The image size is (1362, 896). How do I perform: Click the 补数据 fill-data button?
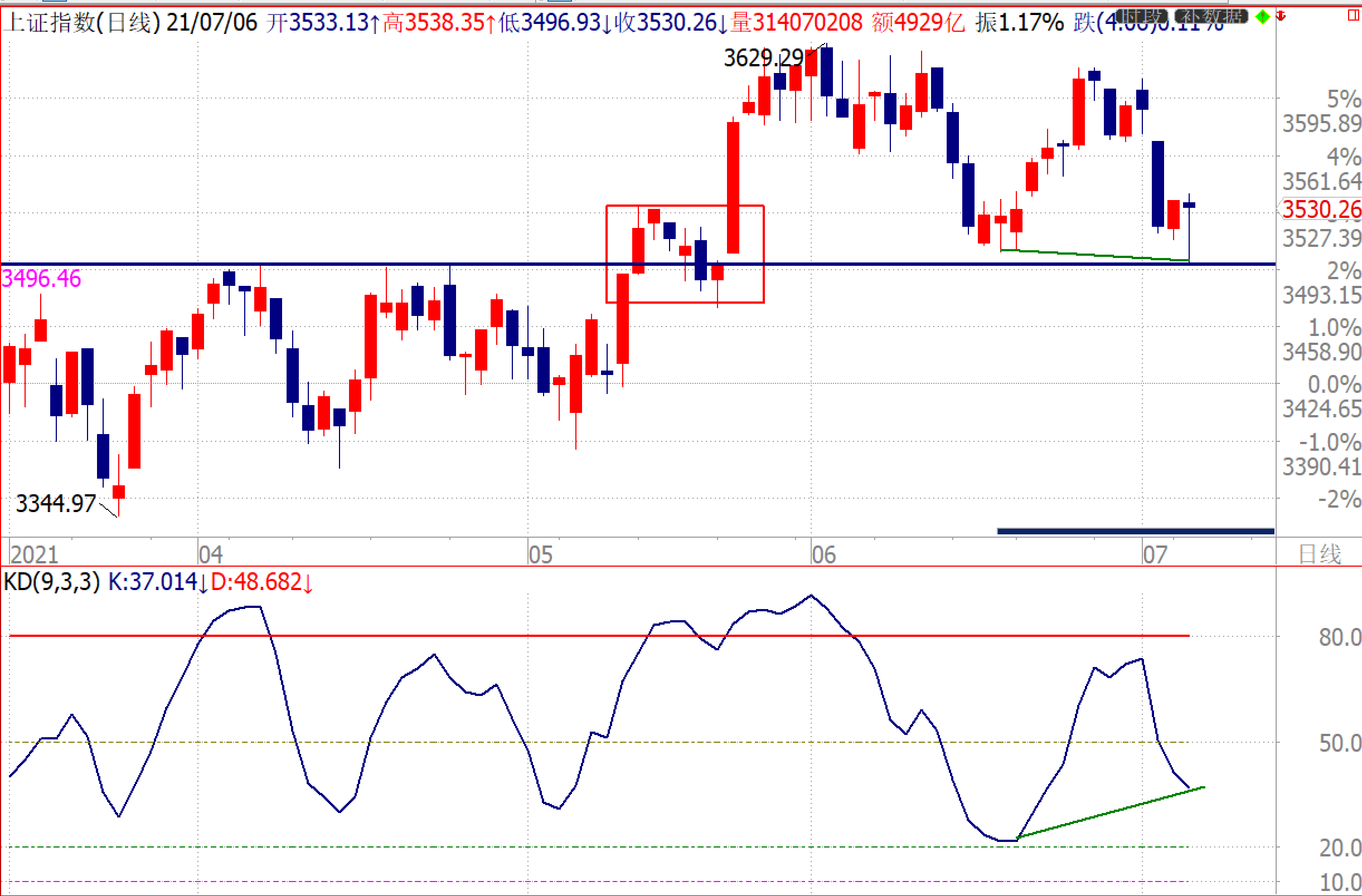[x=1211, y=16]
